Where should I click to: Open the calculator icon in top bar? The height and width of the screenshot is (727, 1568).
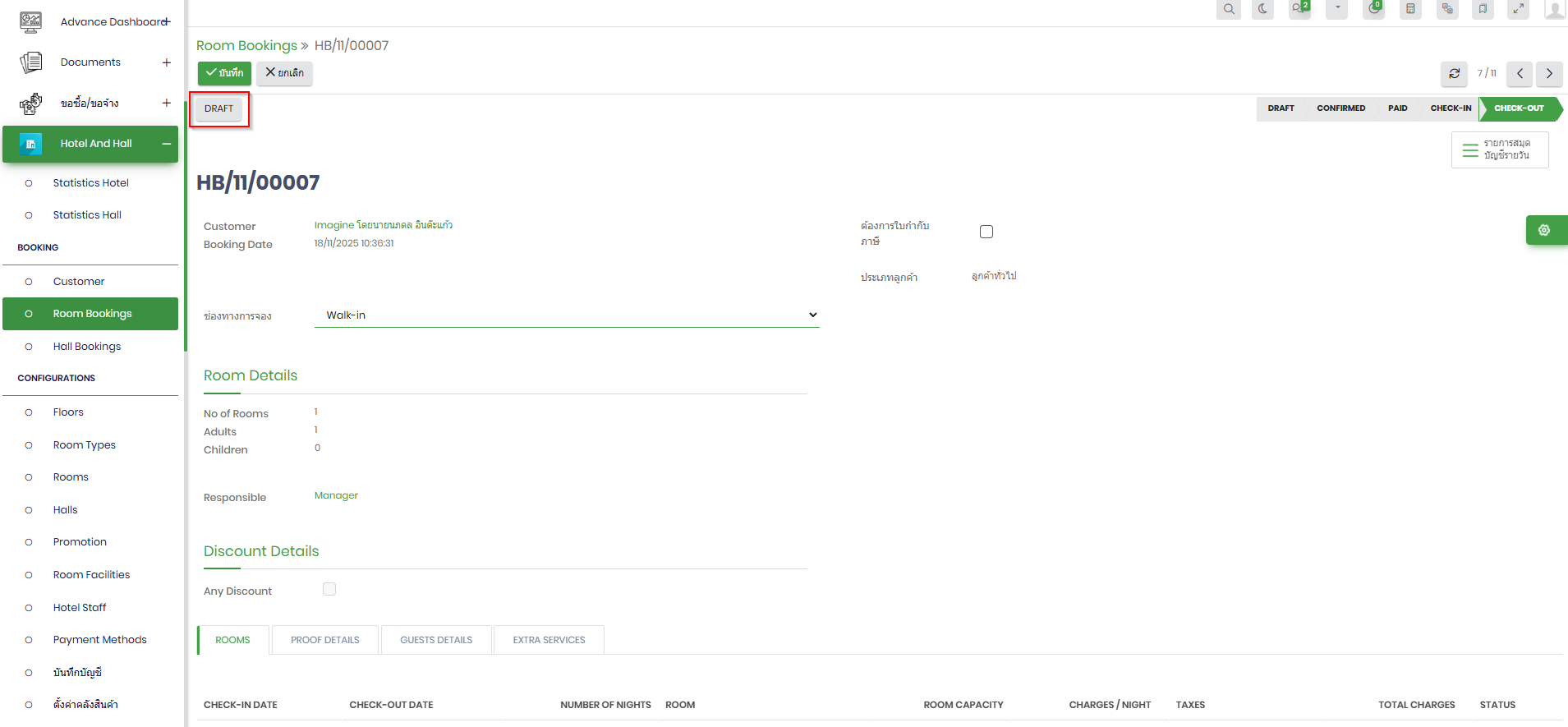[1410, 9]
